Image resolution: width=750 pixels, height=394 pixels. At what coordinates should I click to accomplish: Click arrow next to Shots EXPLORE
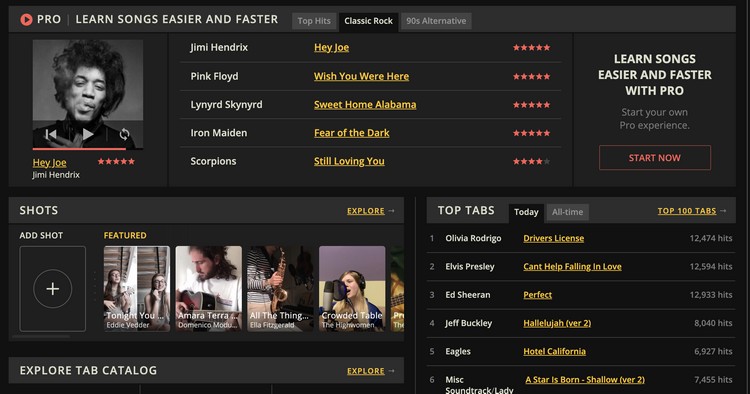pyautogui.click(x=391, y=211)
